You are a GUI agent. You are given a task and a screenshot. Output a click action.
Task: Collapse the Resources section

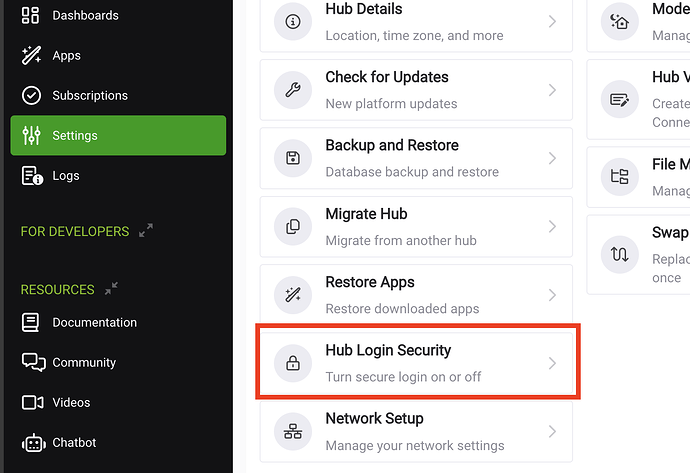[x=112, y=289]
